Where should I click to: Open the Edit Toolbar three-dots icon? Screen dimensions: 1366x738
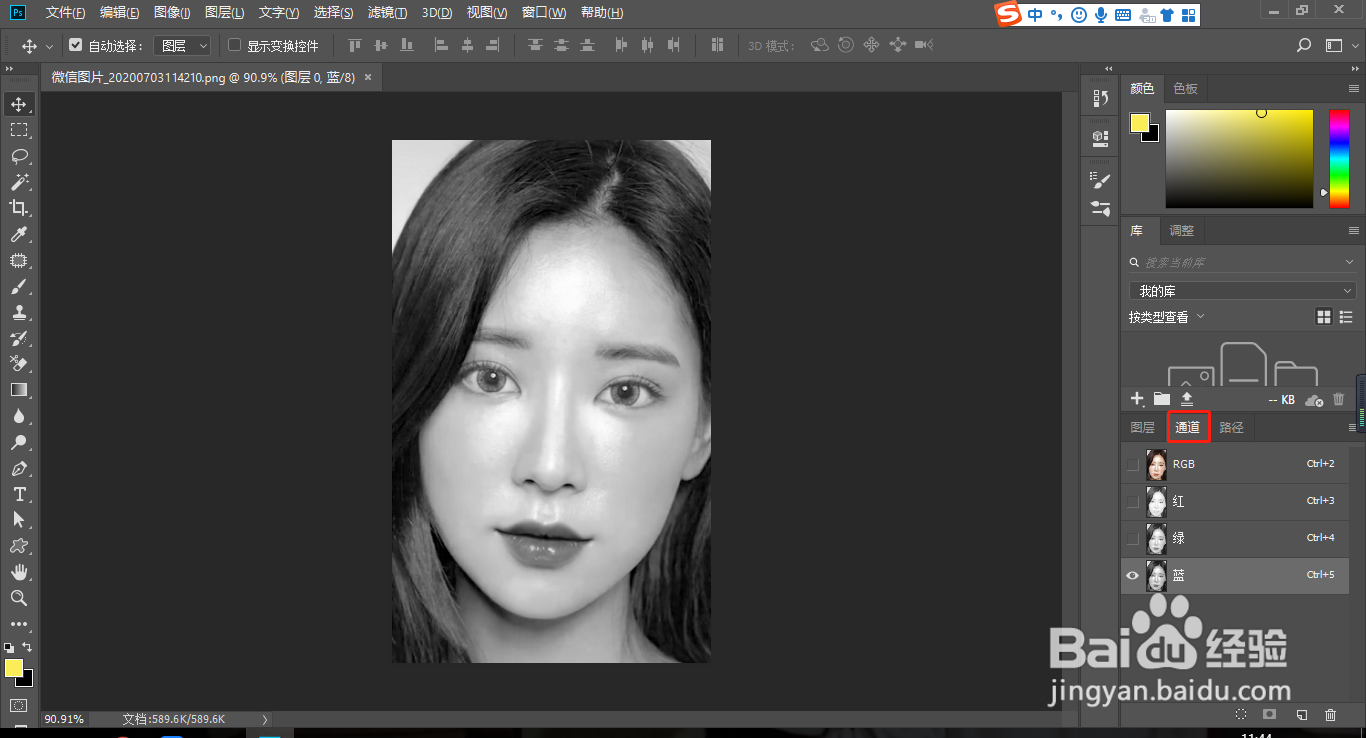19,624
